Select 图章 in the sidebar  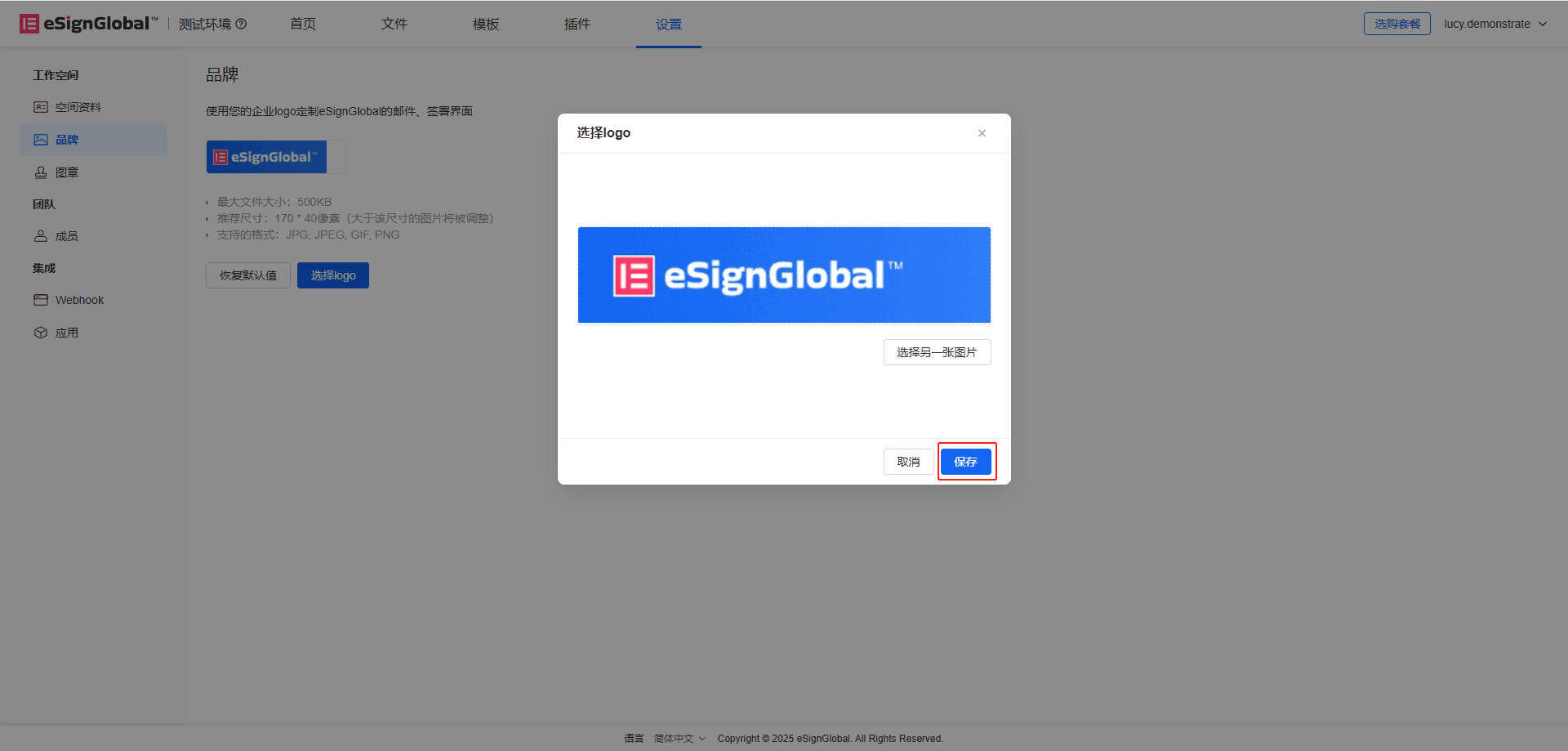pos(93,172)
